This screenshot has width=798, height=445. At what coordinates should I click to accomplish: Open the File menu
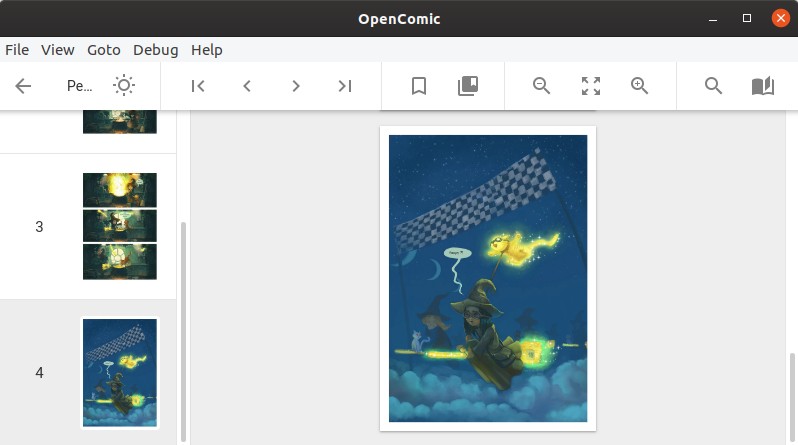(17, 50)
